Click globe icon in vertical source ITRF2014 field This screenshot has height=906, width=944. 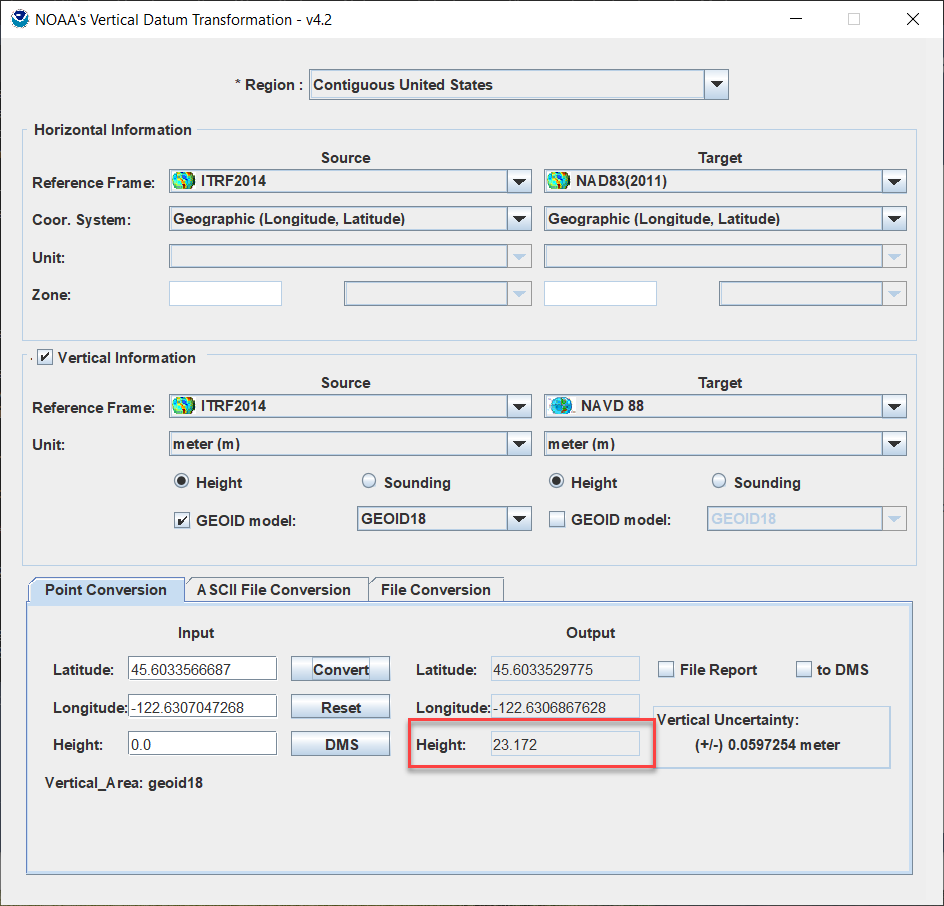coord(183,407)
